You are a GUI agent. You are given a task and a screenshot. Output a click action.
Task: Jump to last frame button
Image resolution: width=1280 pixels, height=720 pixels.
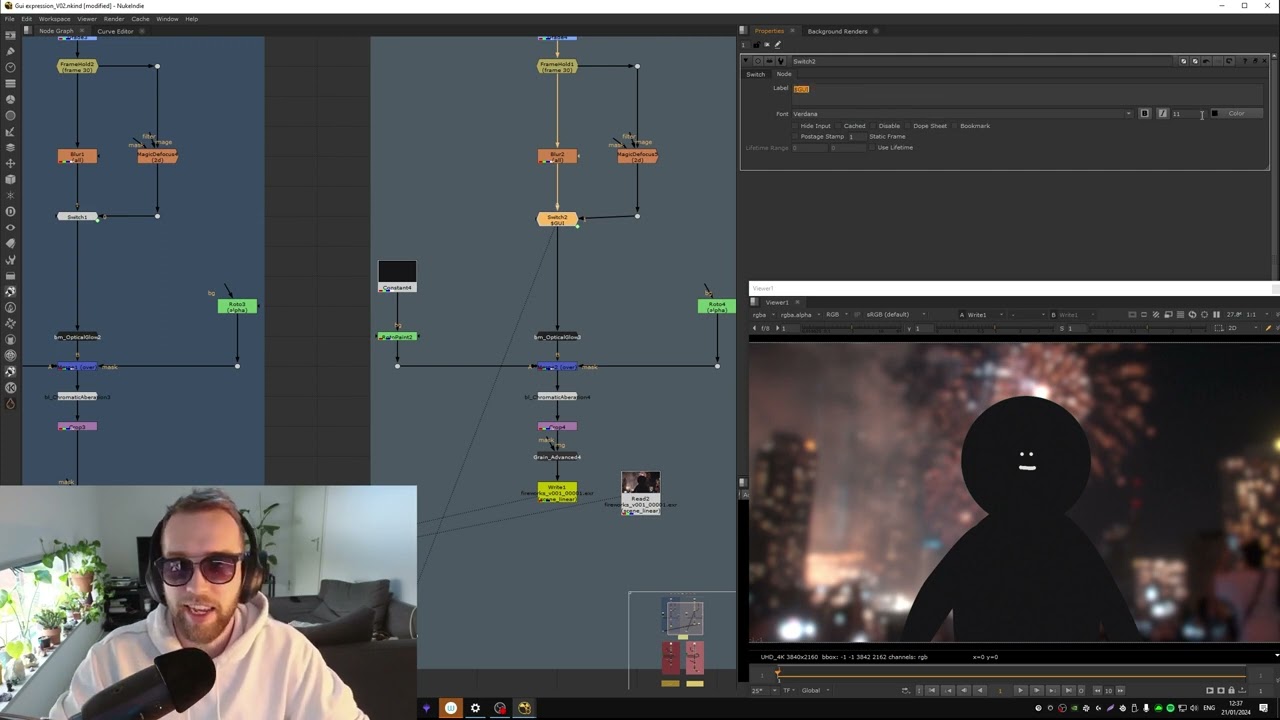(1068, 690)
